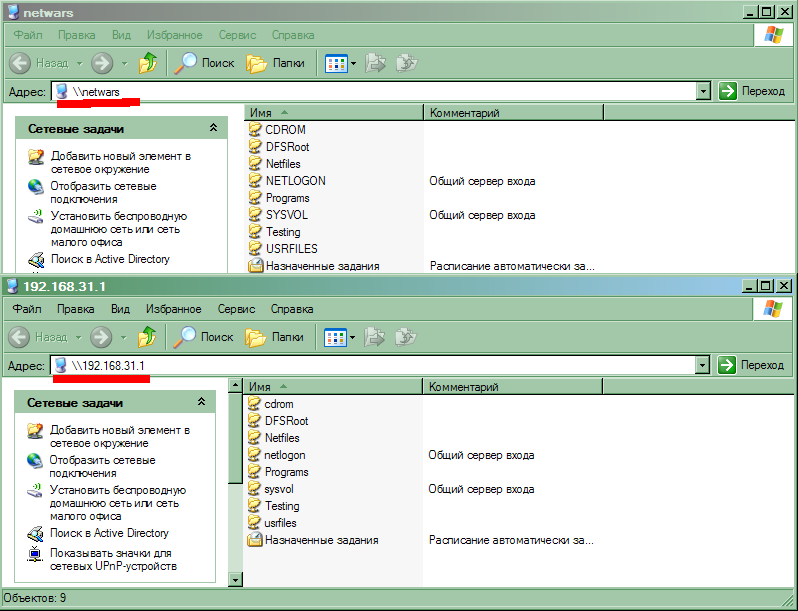798x611 pixels.
Task: Select lowercase netlogon share icon
Action: pyautogui.click(x=254, y=455)
